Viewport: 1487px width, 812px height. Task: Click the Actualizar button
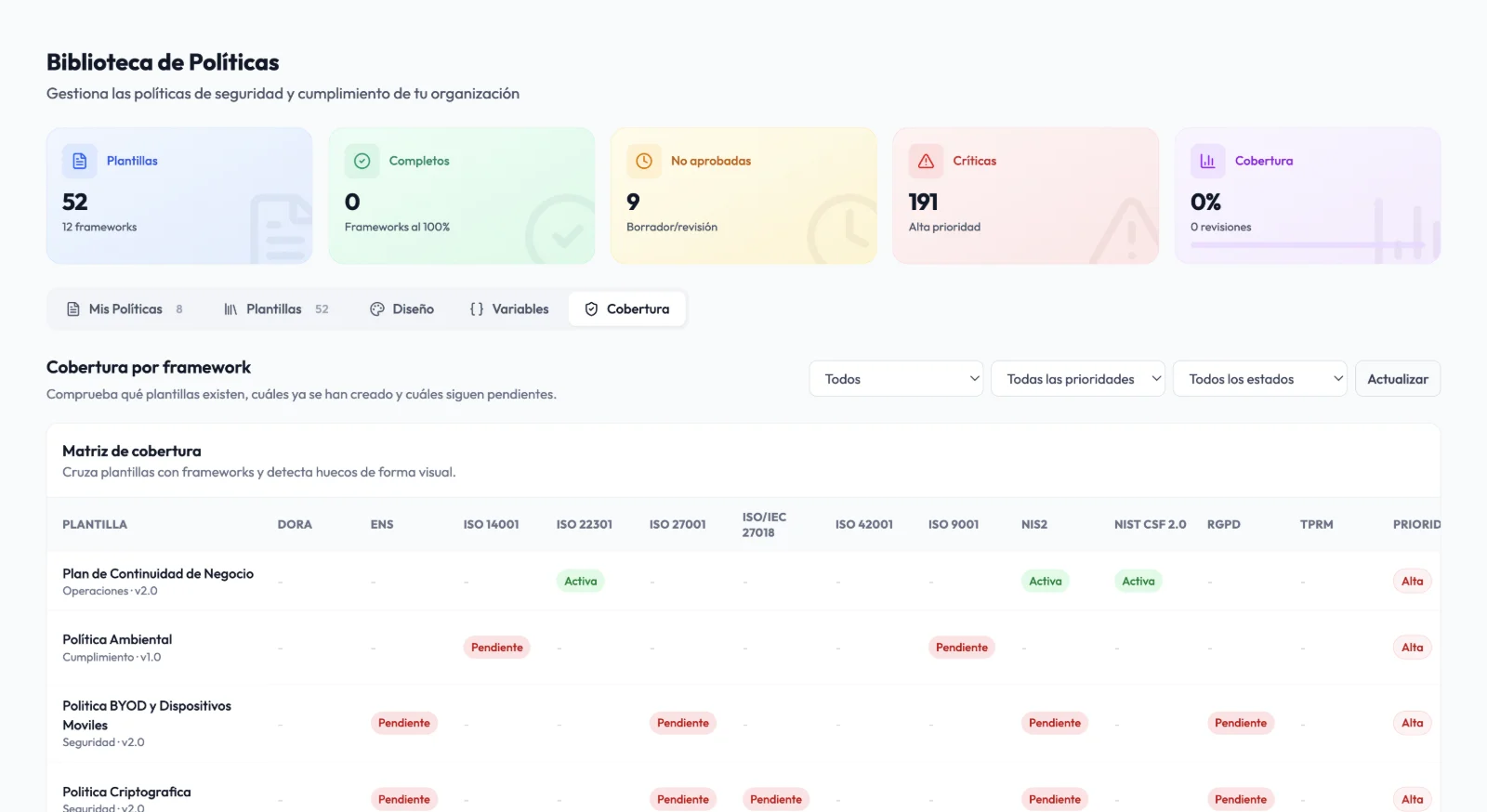1398,379
